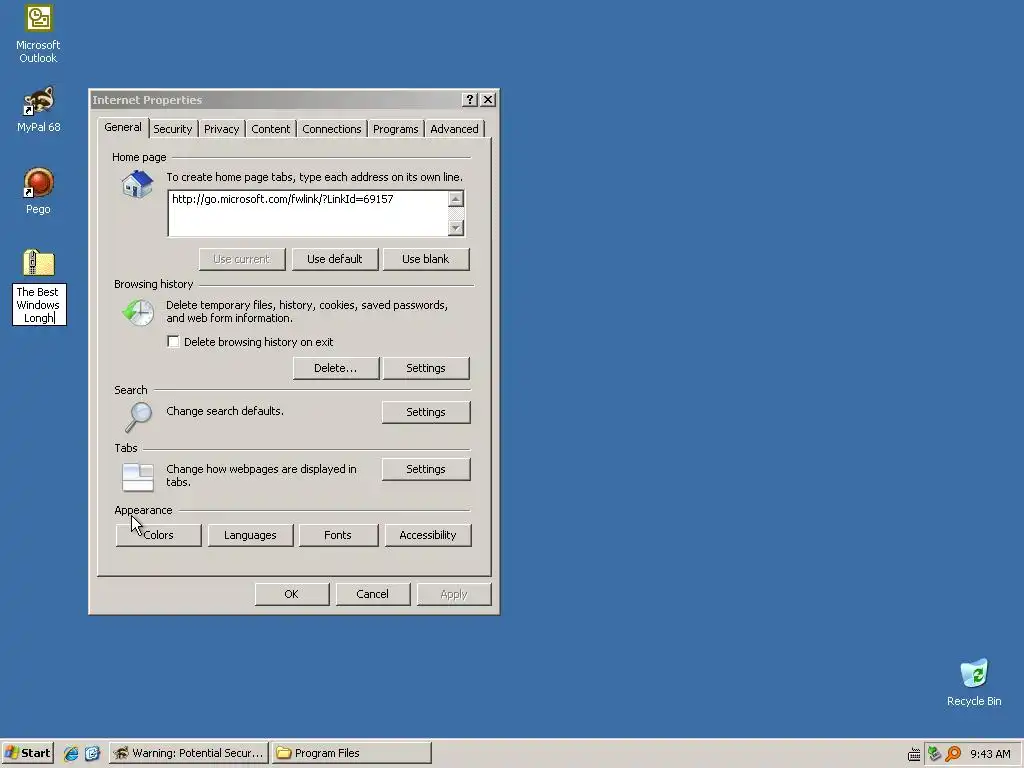Click the desktop icon rename text box
The width and height of the screenshot is (1024, 768).
pos(39,305)
